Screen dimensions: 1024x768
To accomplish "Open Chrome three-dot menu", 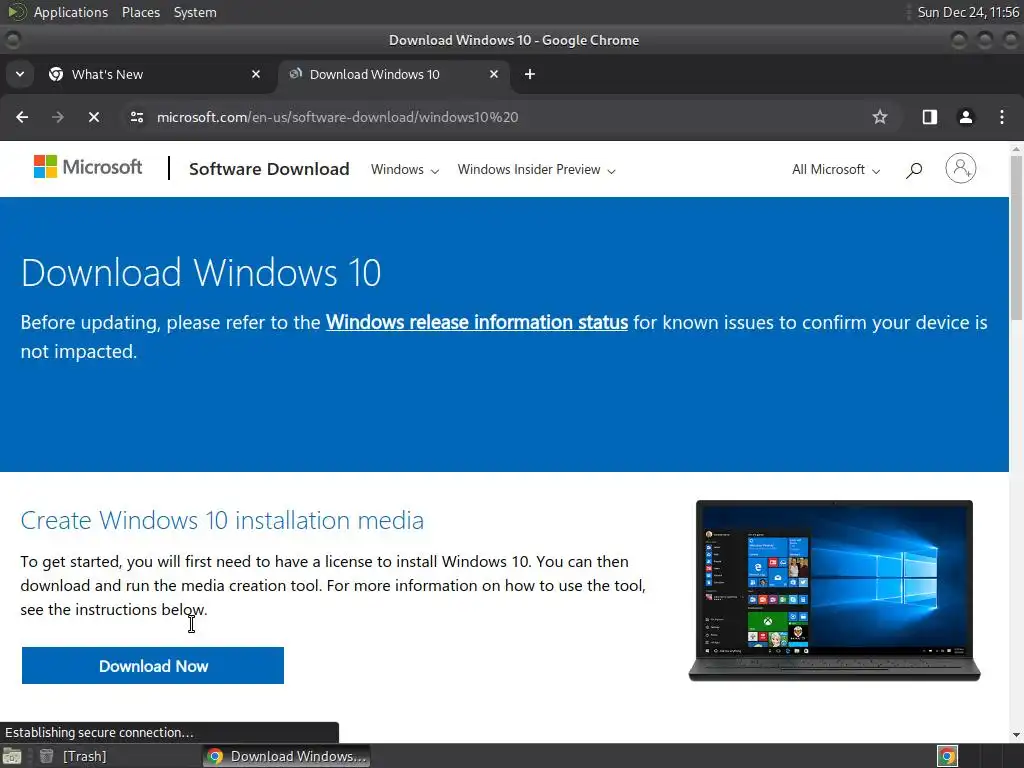I will (x=1002, y=117).
